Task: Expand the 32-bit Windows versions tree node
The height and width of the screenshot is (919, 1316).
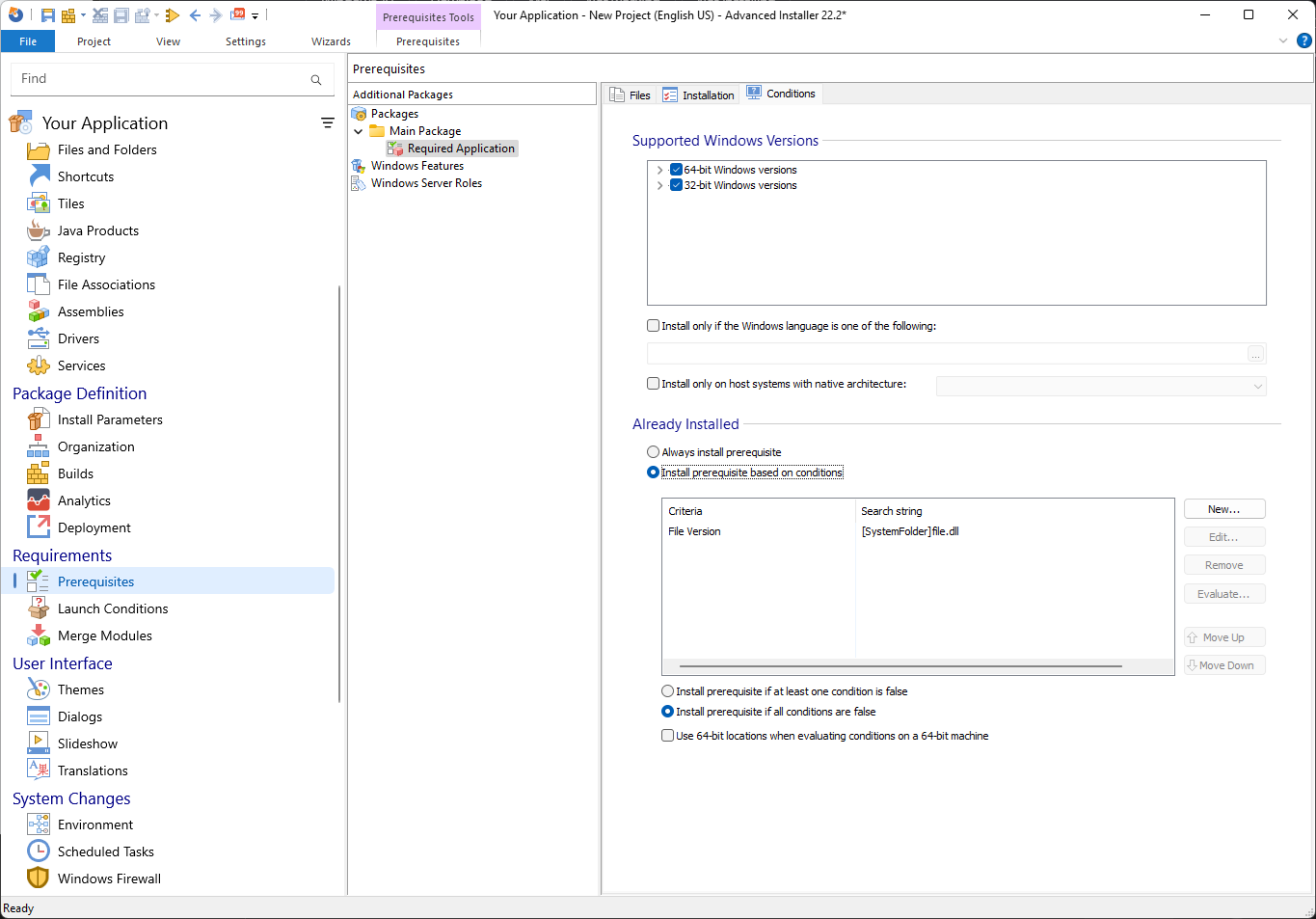Action: click(659, 185)
